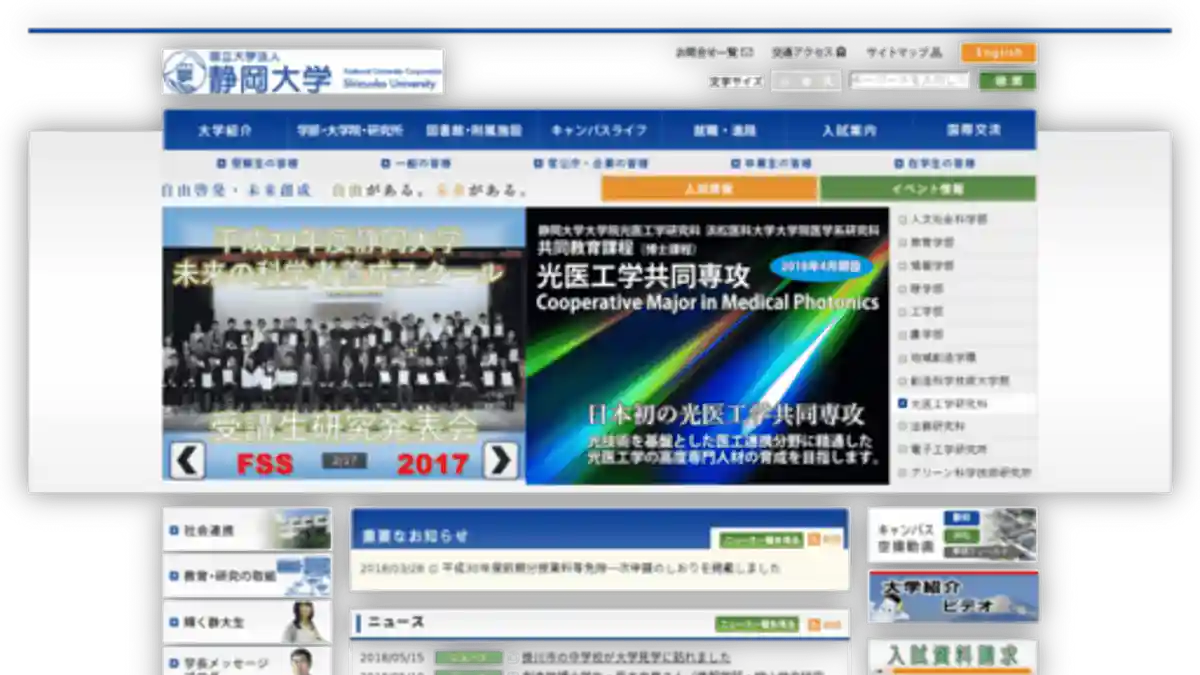Screen dimensions: 1200x675
Task: Click RSS icon in 重要なお知らせ header
Action: (x=815, y=540)
